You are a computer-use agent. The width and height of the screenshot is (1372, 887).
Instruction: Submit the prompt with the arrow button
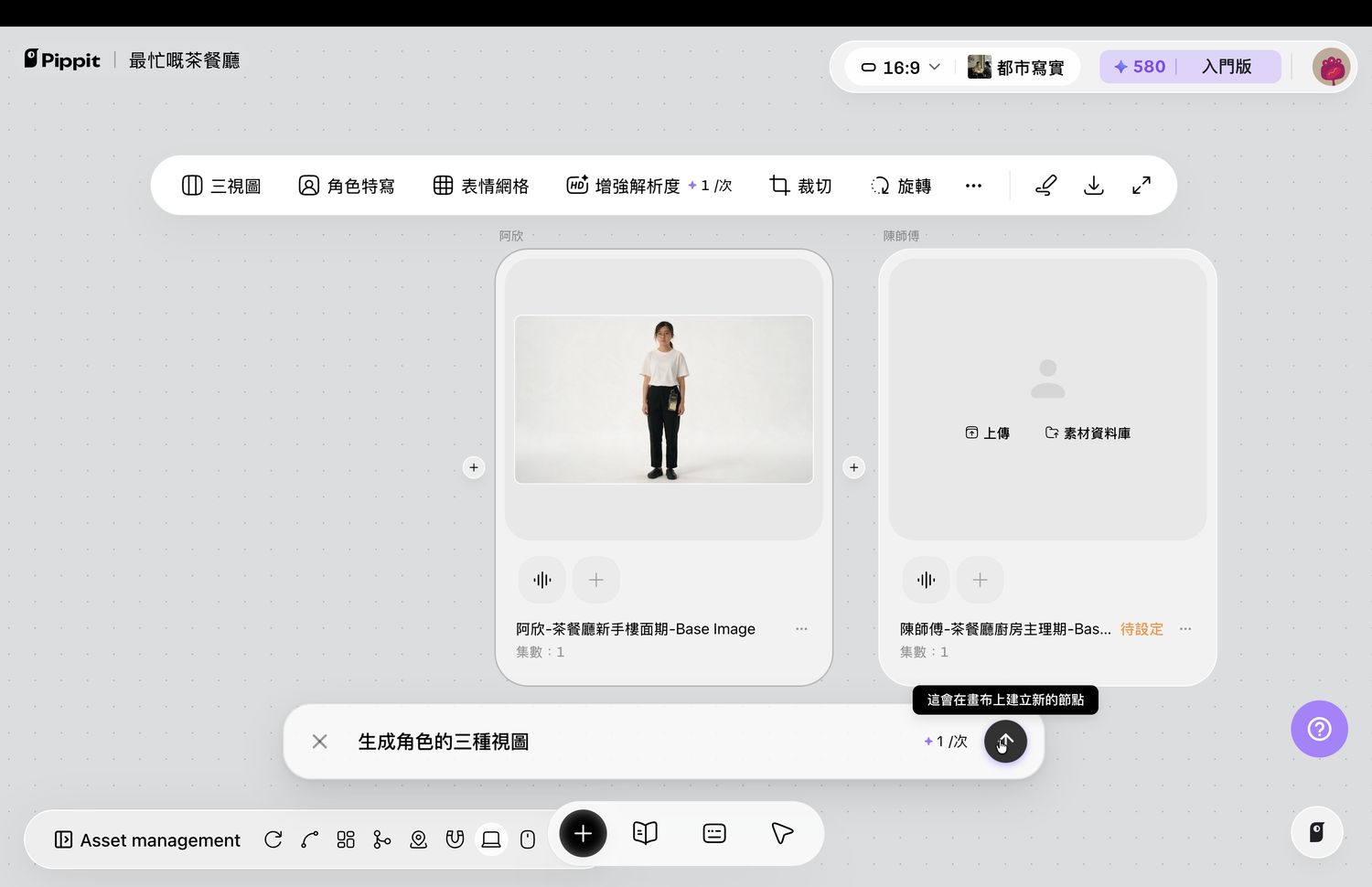point(1005,742)
